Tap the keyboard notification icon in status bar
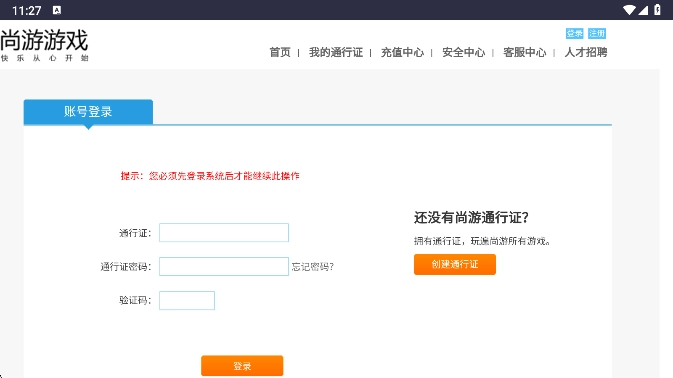 [57, 10]
